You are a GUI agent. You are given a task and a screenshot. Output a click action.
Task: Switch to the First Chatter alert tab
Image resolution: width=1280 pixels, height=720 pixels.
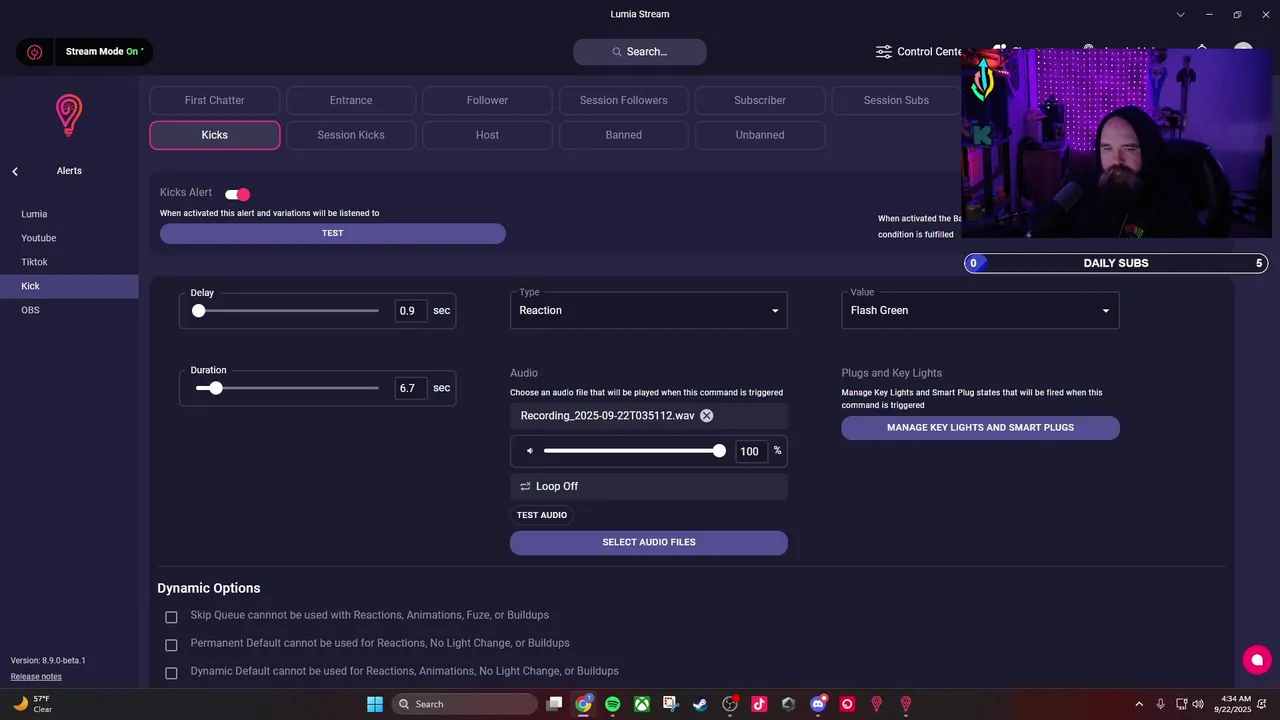point(215,100)
